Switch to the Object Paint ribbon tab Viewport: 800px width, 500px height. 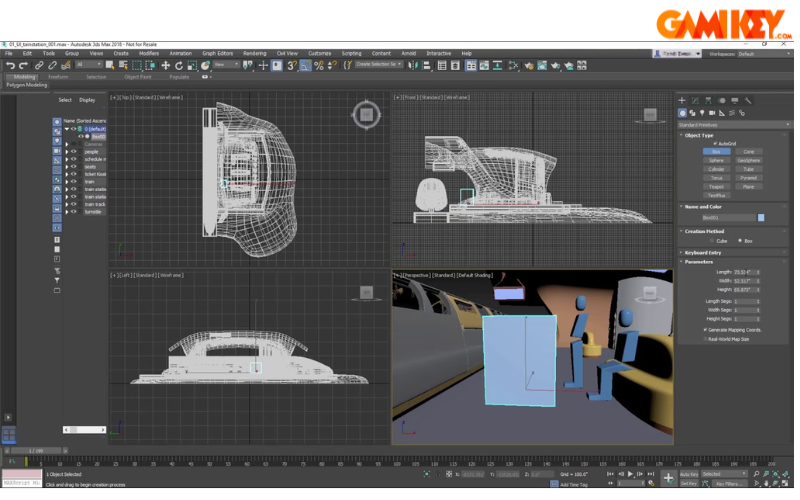coord(138,77)
